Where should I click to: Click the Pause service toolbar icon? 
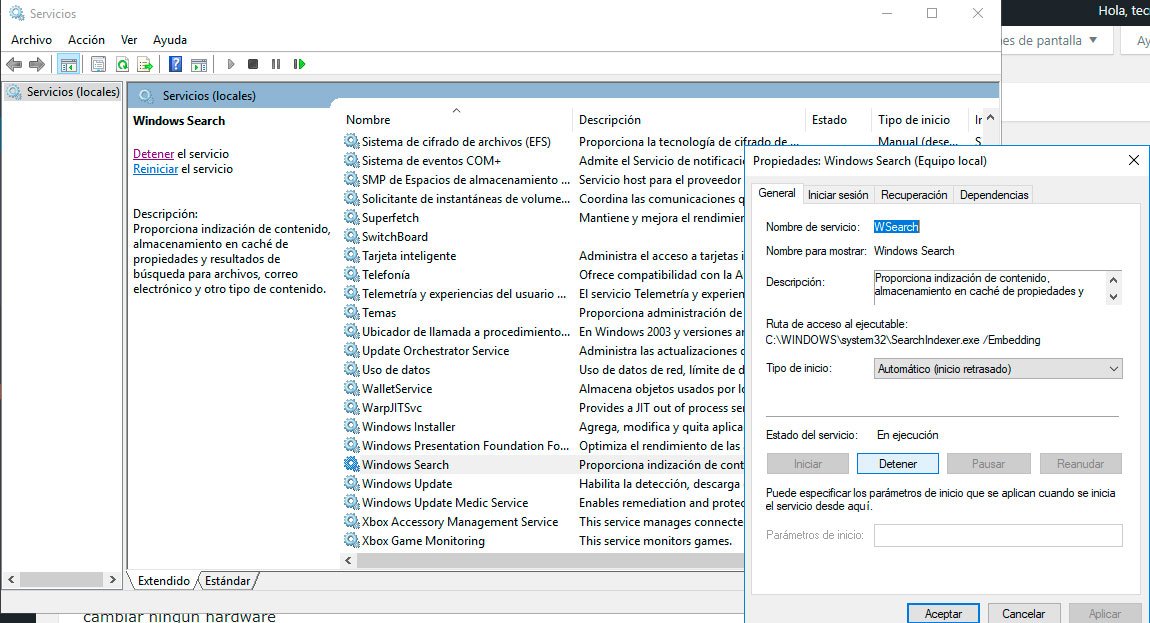click(x=276, y=65)
